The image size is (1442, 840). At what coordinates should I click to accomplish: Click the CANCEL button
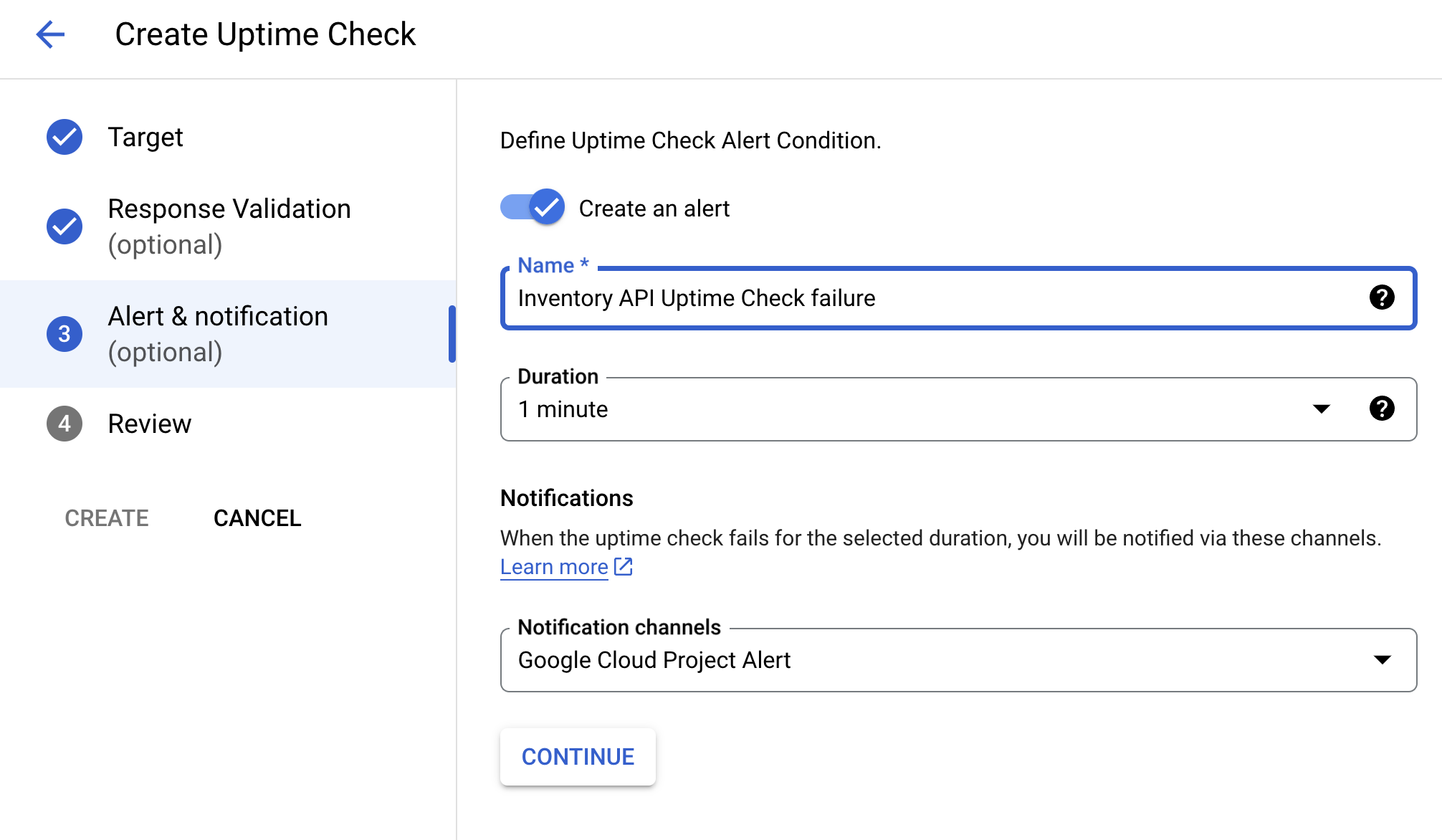[257, 518]
